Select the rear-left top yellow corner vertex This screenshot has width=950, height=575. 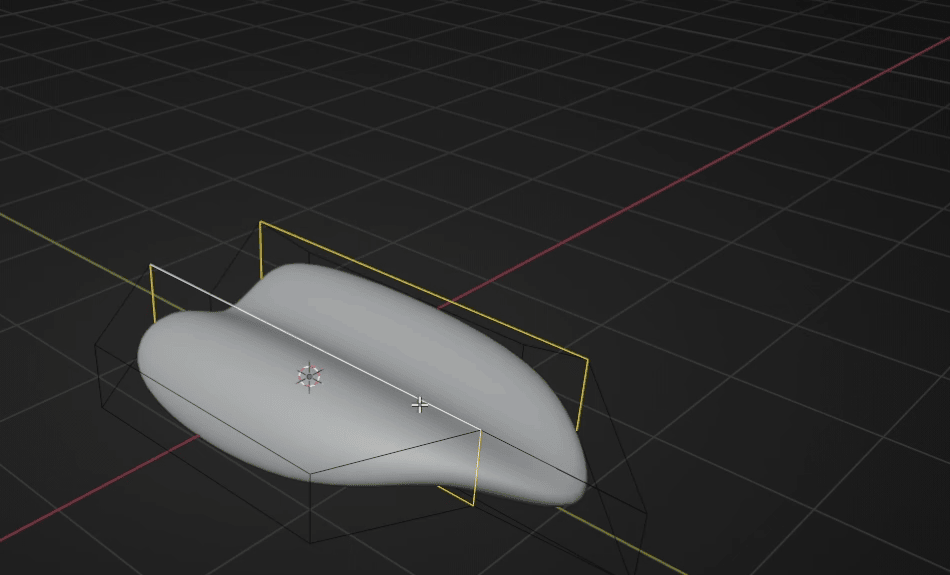click(x=260, y=222)
